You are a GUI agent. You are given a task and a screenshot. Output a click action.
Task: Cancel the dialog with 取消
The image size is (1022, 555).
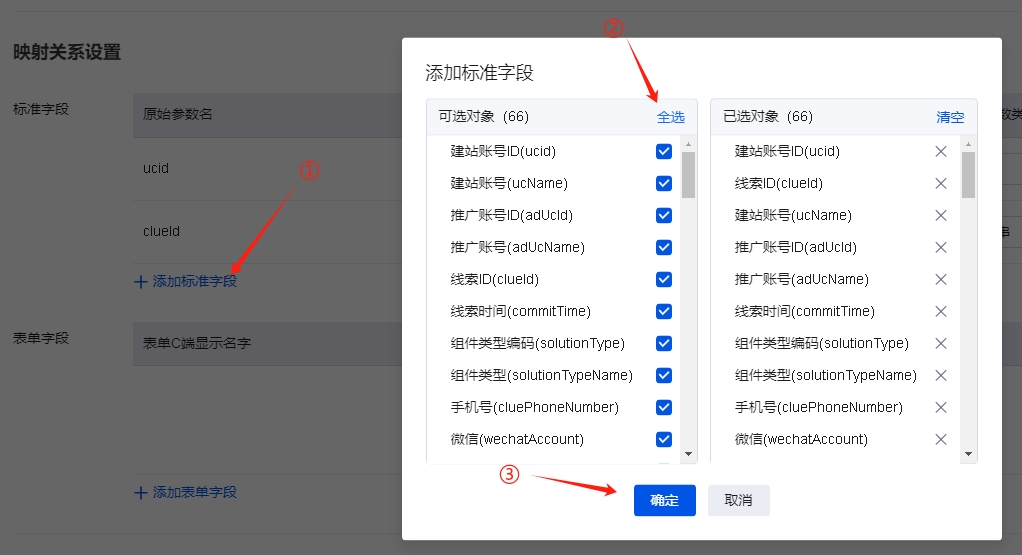(x=738, y=500)
